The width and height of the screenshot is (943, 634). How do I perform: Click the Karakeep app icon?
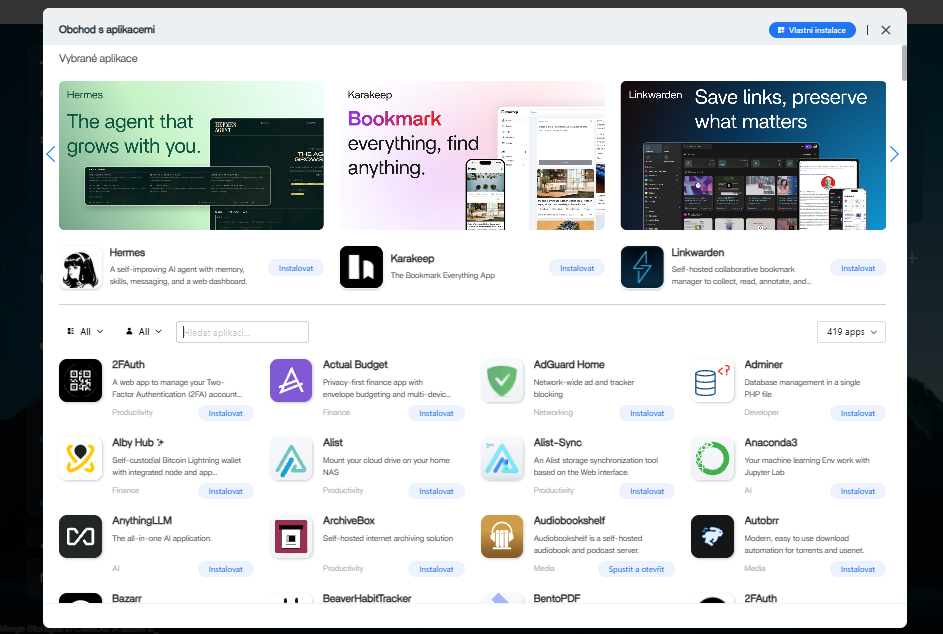pos(361,267)
